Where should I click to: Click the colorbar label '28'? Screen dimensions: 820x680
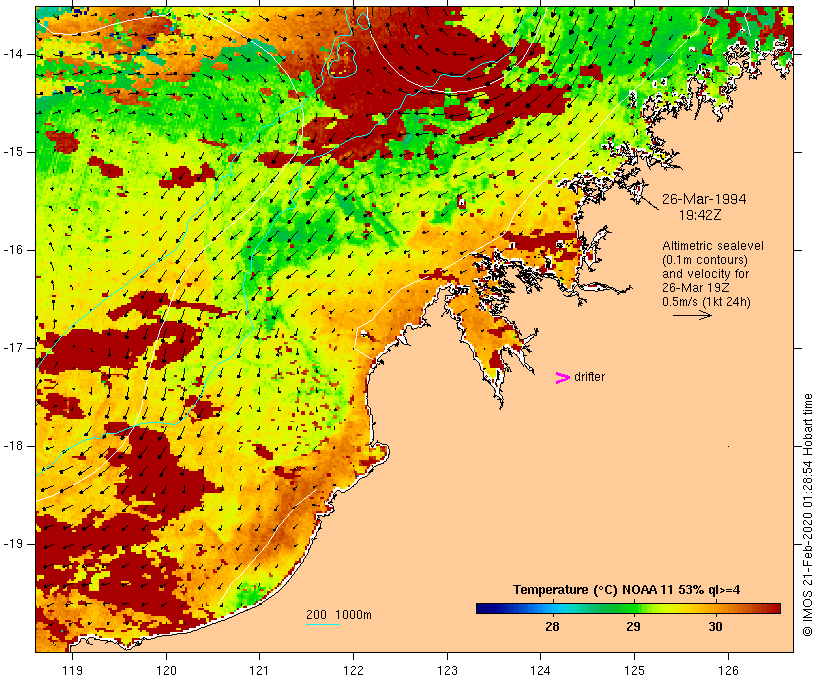click(x=552, y=627)
